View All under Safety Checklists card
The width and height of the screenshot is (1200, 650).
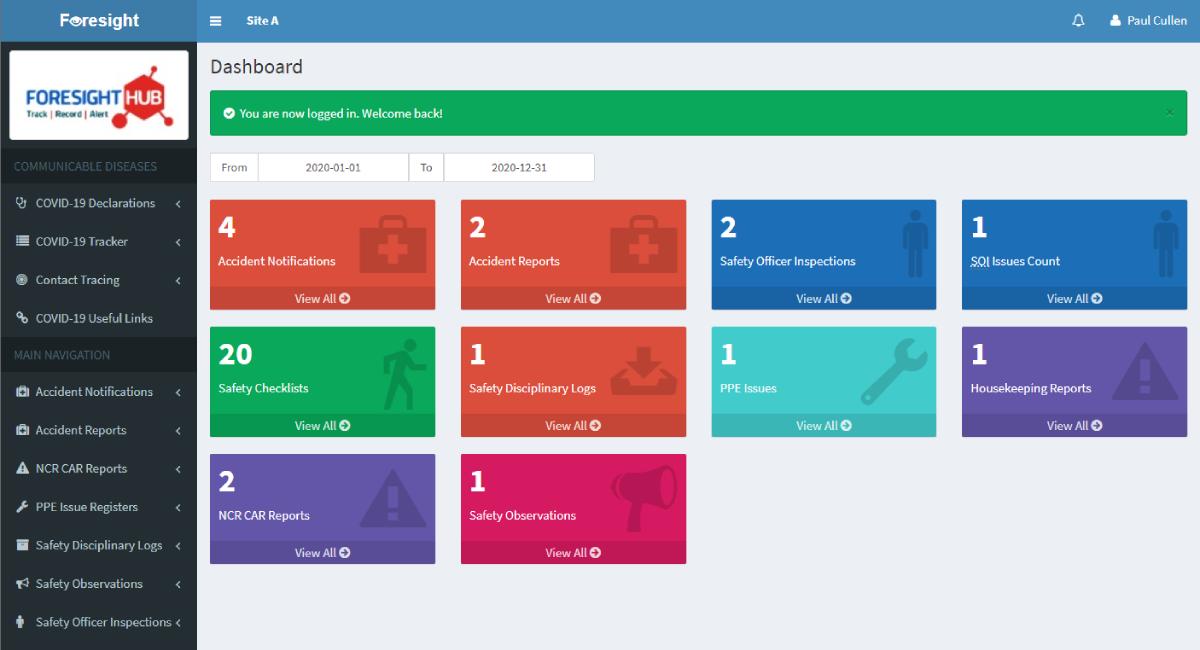[322, 425]
